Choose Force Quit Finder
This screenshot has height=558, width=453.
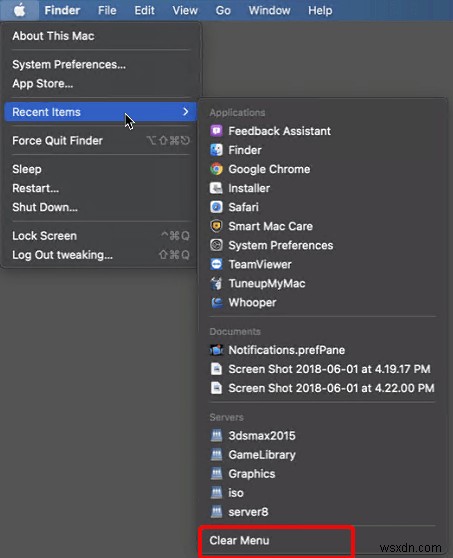(x=101, y=141)
